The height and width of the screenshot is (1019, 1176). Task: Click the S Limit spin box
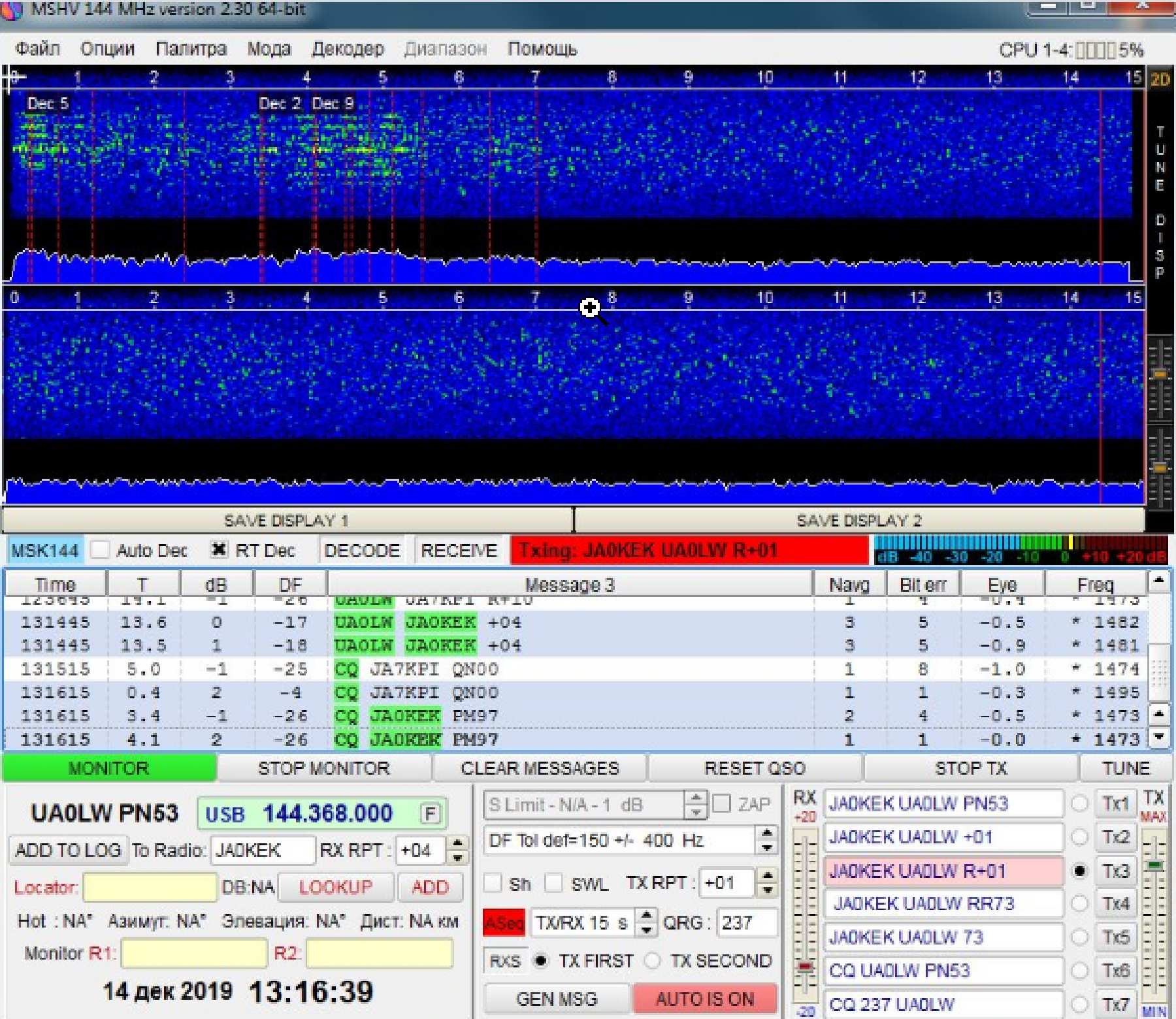pos(595,805)
